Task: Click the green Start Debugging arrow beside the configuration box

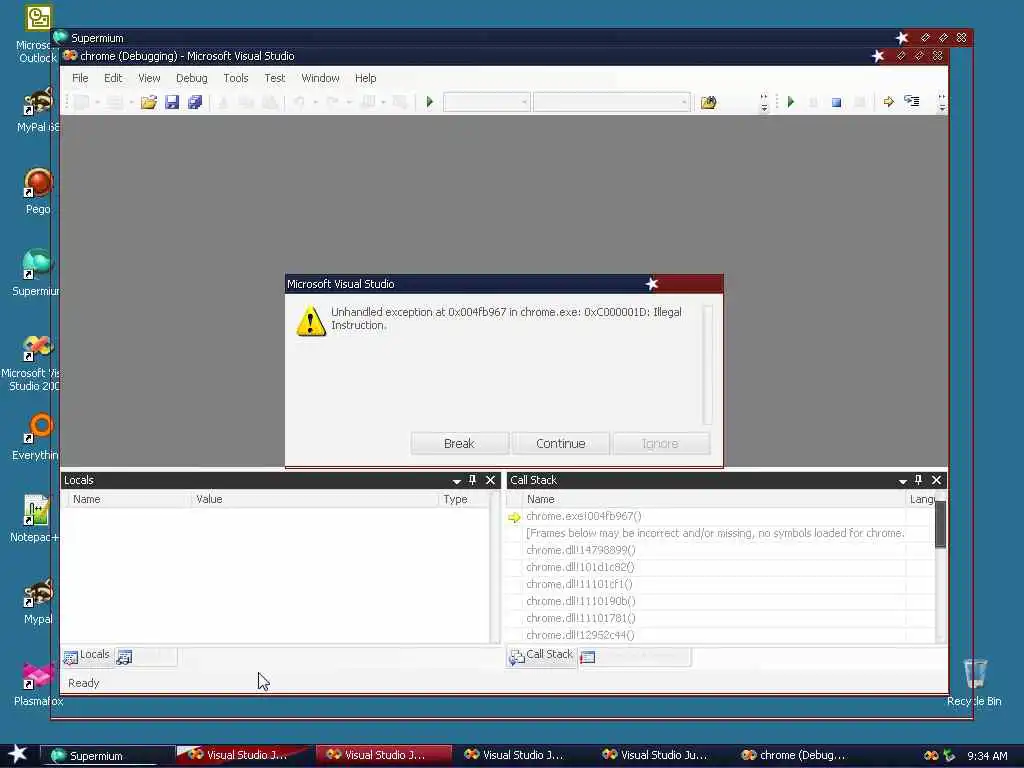Action: (430, 102)
